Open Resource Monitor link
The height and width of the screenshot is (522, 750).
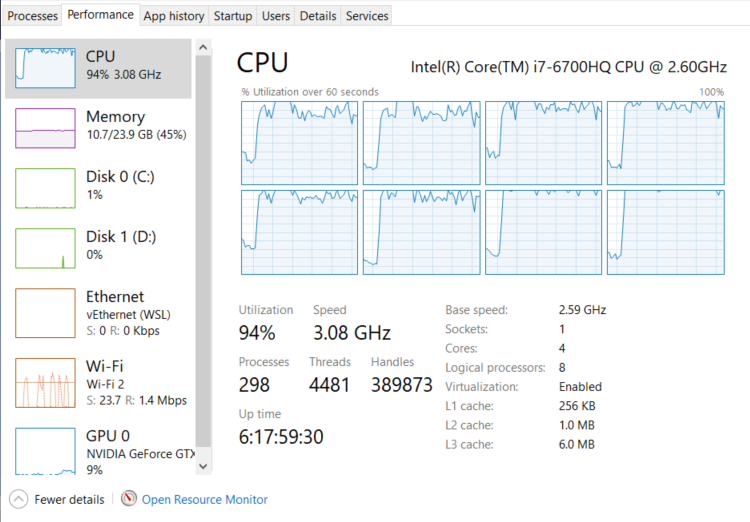204,499
